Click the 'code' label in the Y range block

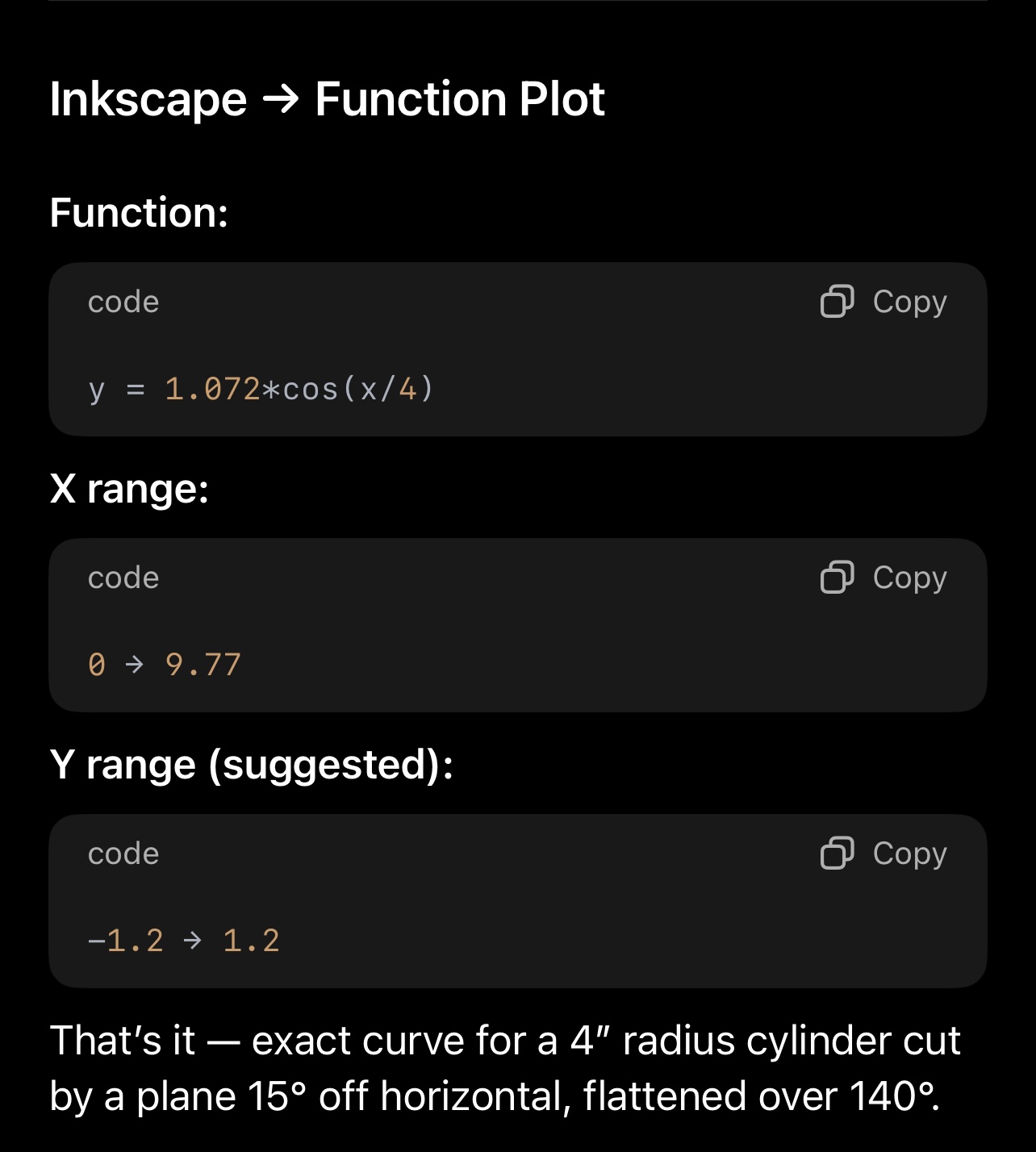[123, 854]
